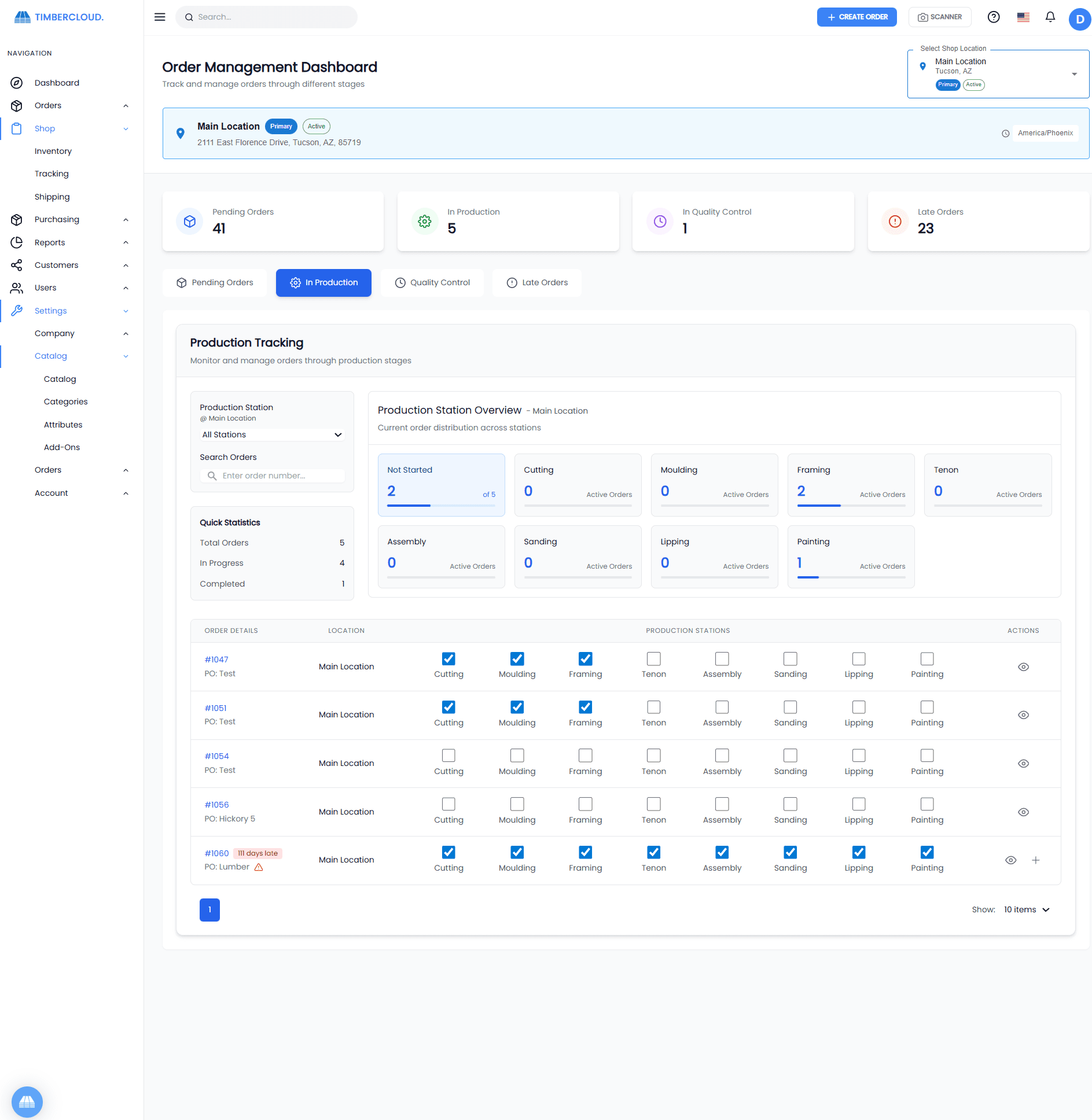1092x1120 pixels.
Task: View details of order #1047 via eye icon
Action: 1023,666
